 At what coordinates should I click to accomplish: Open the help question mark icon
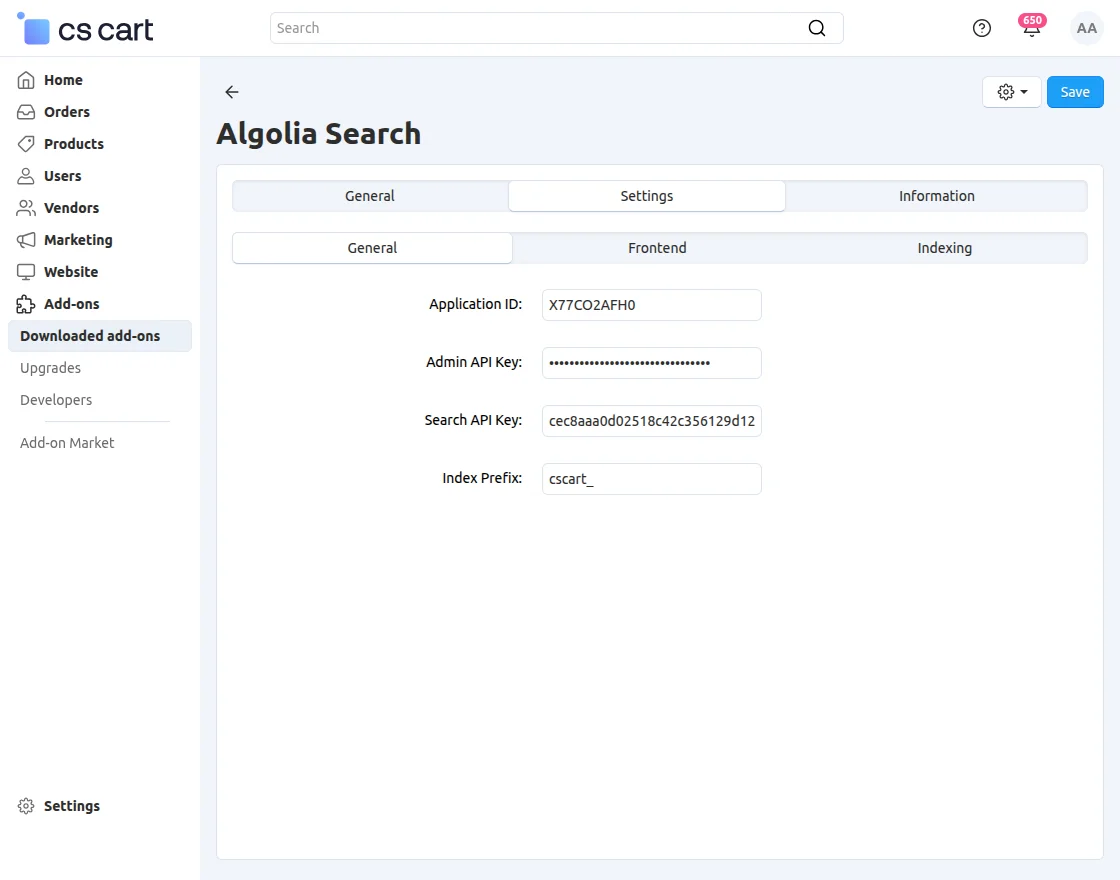(981, 27)
